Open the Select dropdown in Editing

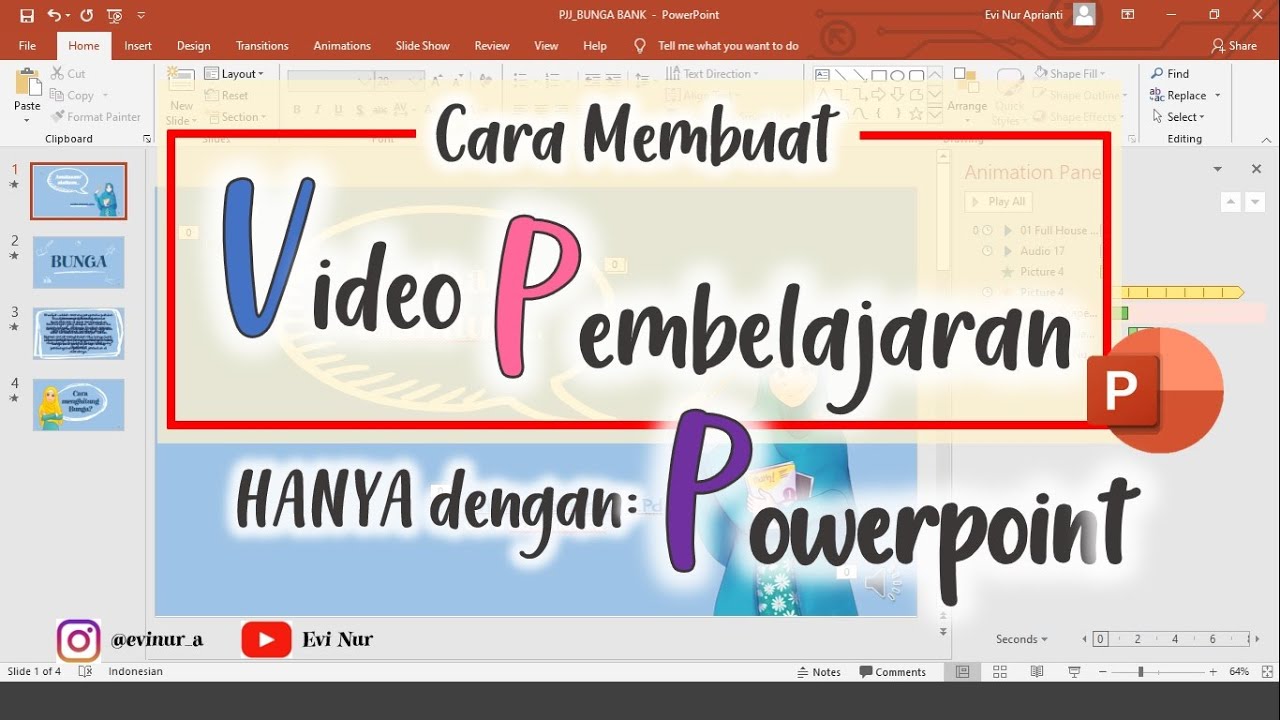[x=1185, y=117]
